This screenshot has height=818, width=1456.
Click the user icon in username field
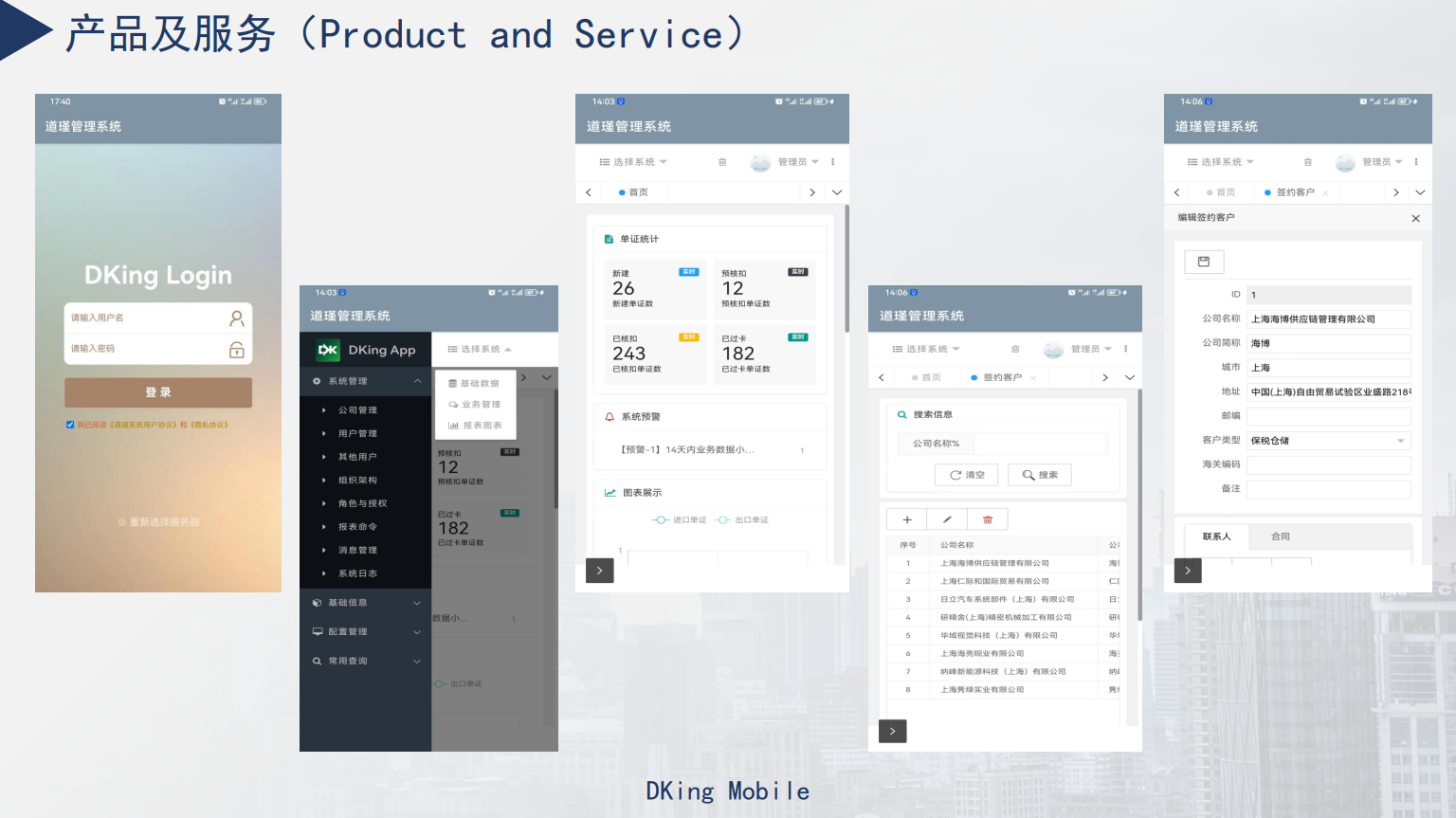(x=237, y=318)
